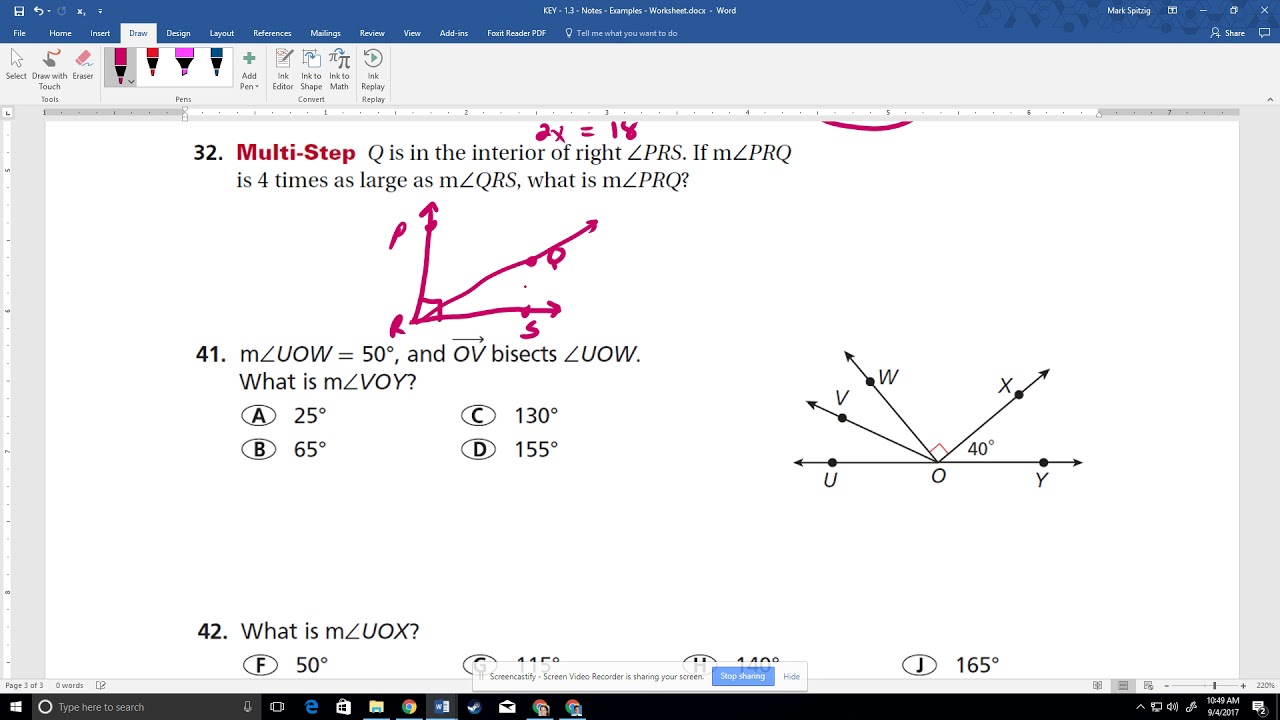Open Mark Spitzig account menu
1280x720 pixels.
pos(1129,11)
